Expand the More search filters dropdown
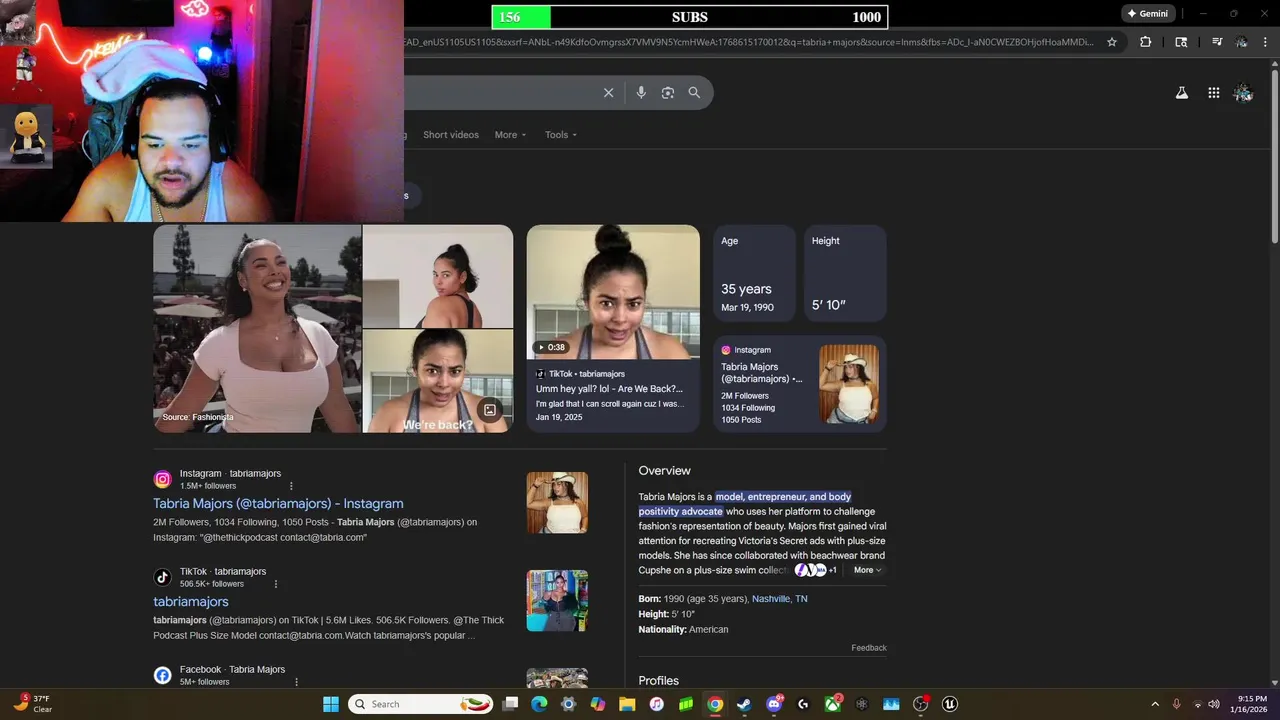 pos(510,135)
